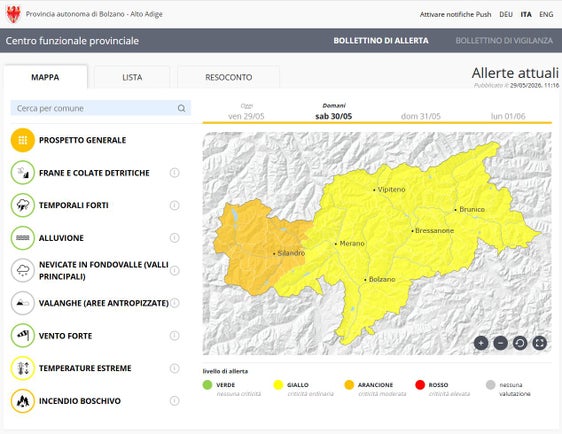Open Bollettino di Vigilanza section
Viewport: 562px width, 434px height.
[504, 40]
